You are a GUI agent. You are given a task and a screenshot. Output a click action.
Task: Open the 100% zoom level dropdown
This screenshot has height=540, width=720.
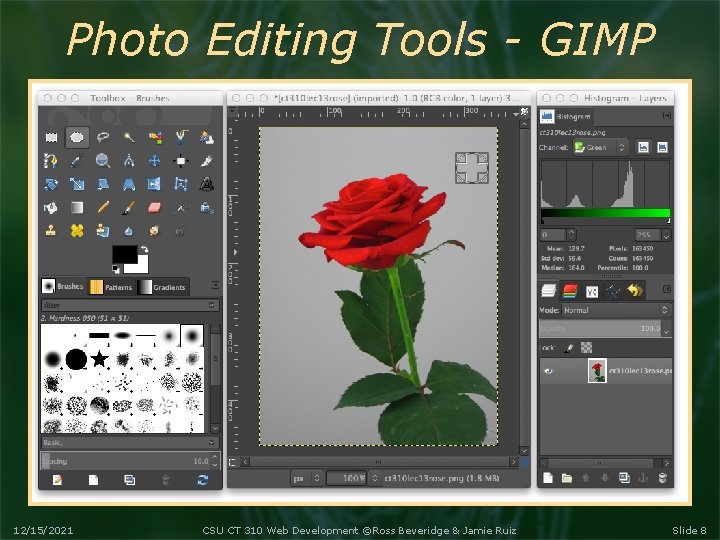[375, 478]
